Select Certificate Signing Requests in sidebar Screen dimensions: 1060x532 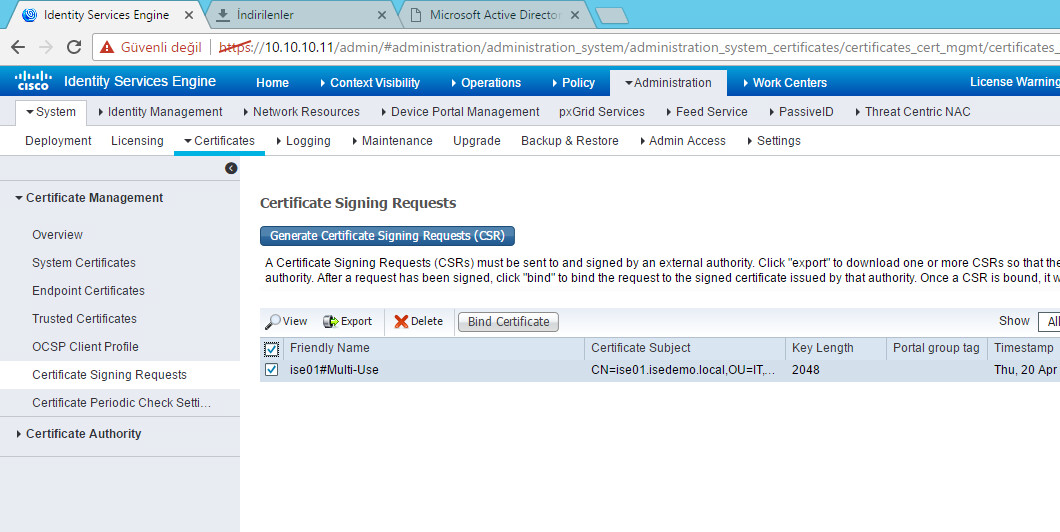point(110,375)
